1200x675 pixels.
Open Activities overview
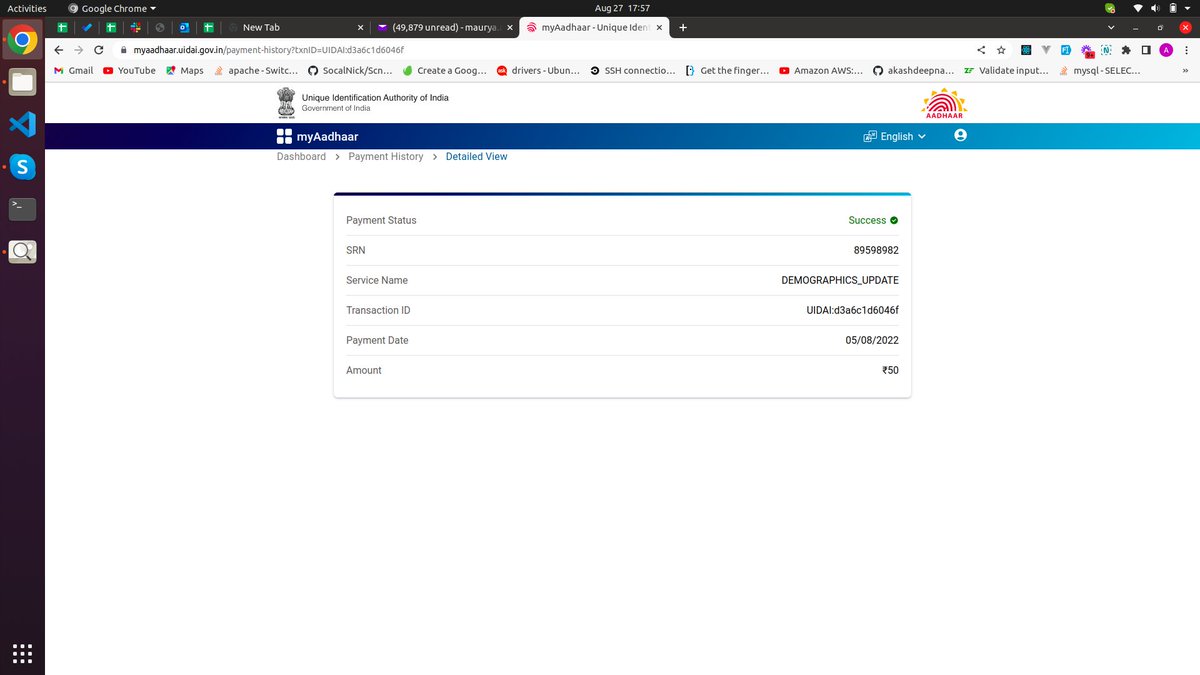(x=27, y=8)
